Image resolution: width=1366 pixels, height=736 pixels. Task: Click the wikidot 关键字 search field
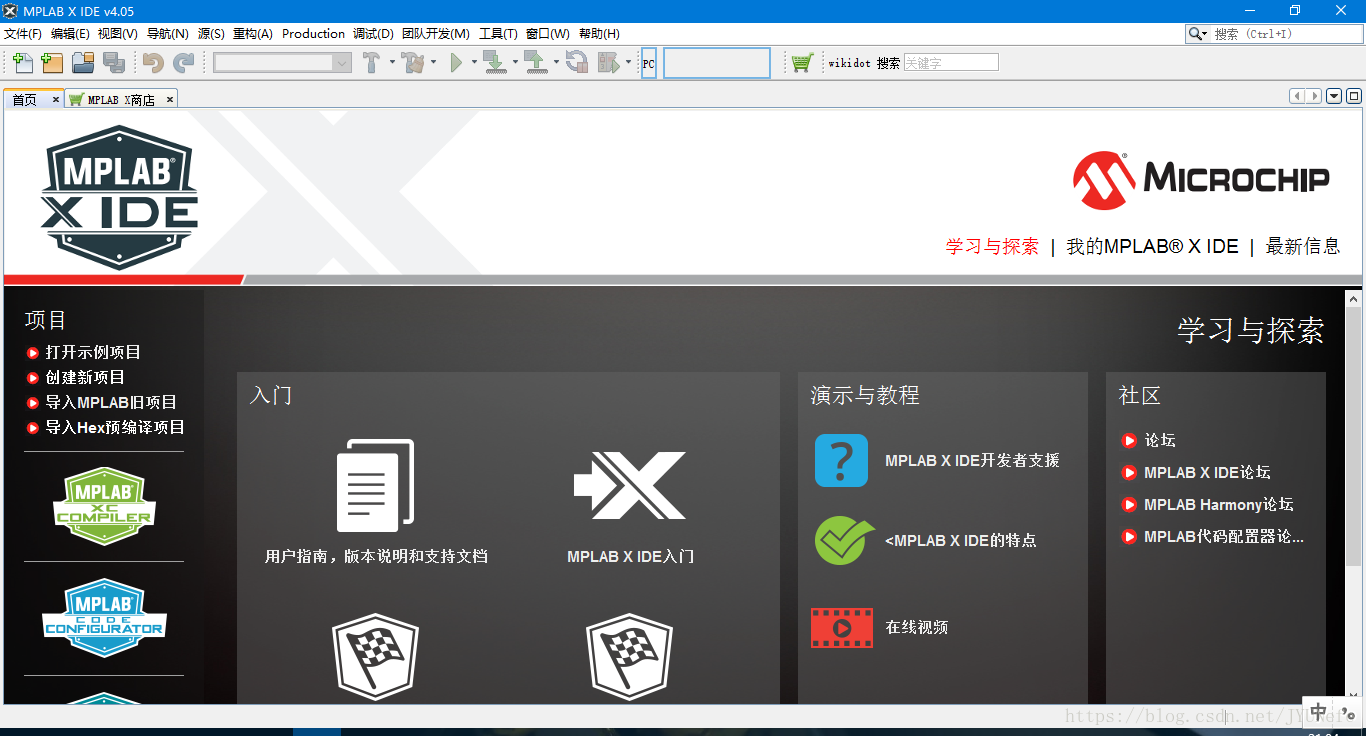tap(951, 62)
